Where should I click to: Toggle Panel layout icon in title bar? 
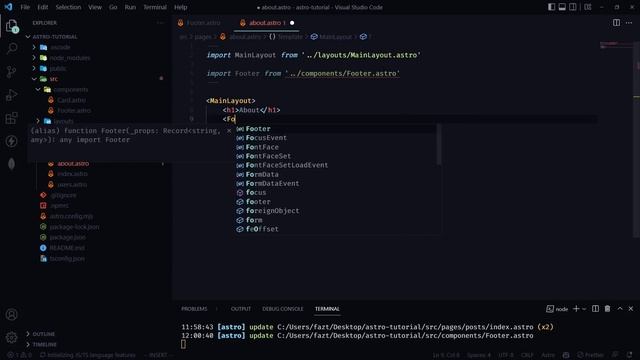point(562,7)
